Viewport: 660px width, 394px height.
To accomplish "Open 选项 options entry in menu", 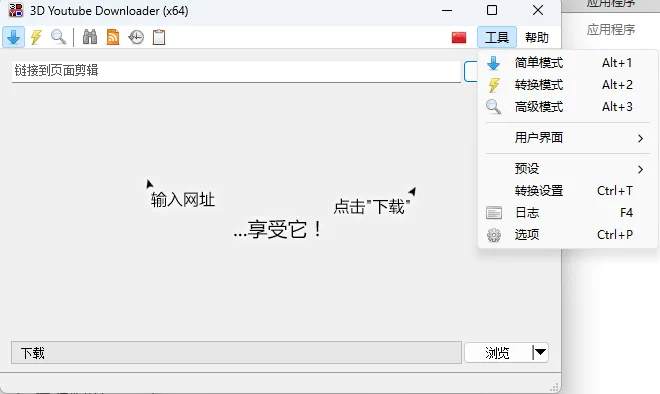I will [568, 234].
